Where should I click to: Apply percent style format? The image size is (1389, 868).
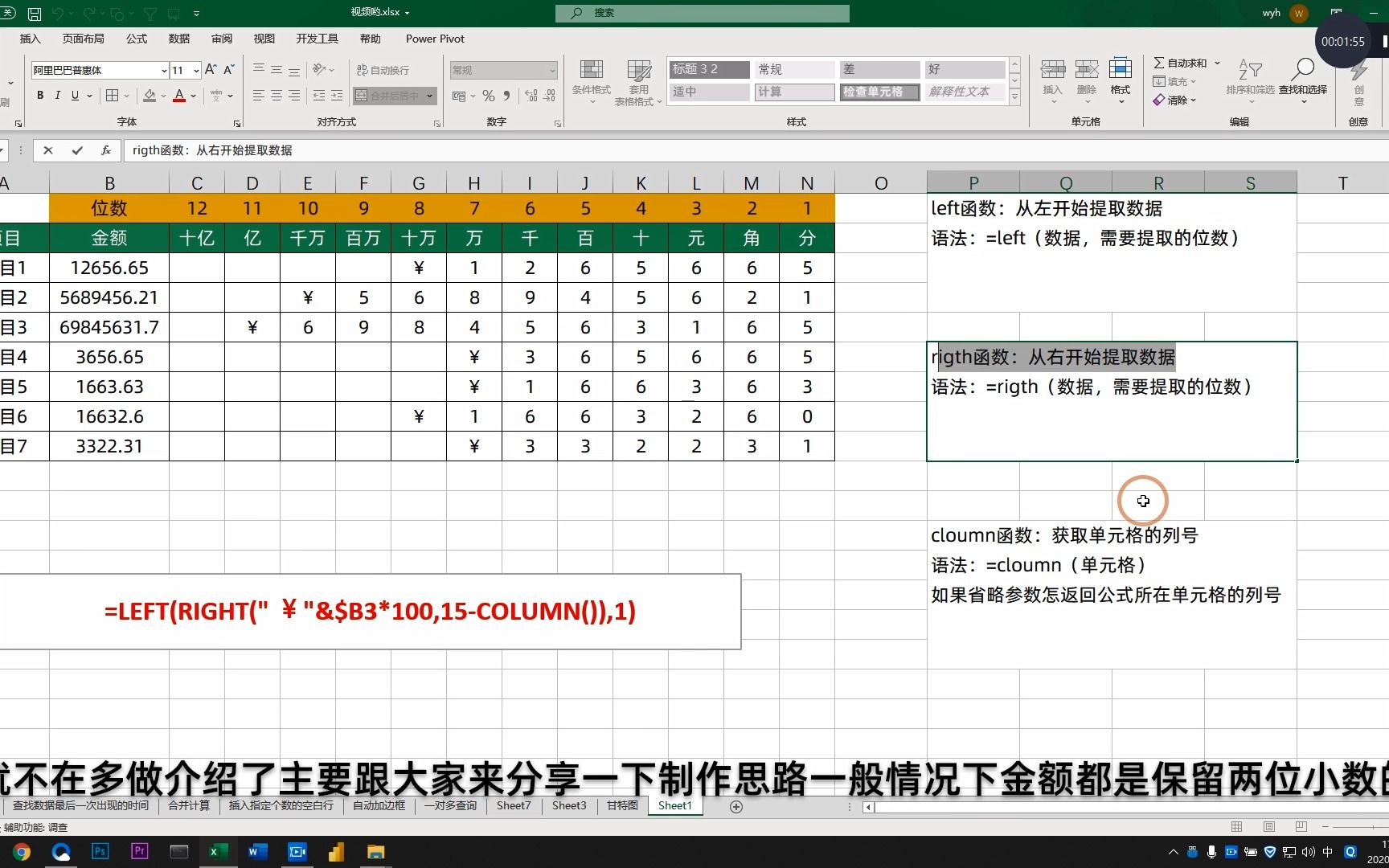tap(489, 96)
